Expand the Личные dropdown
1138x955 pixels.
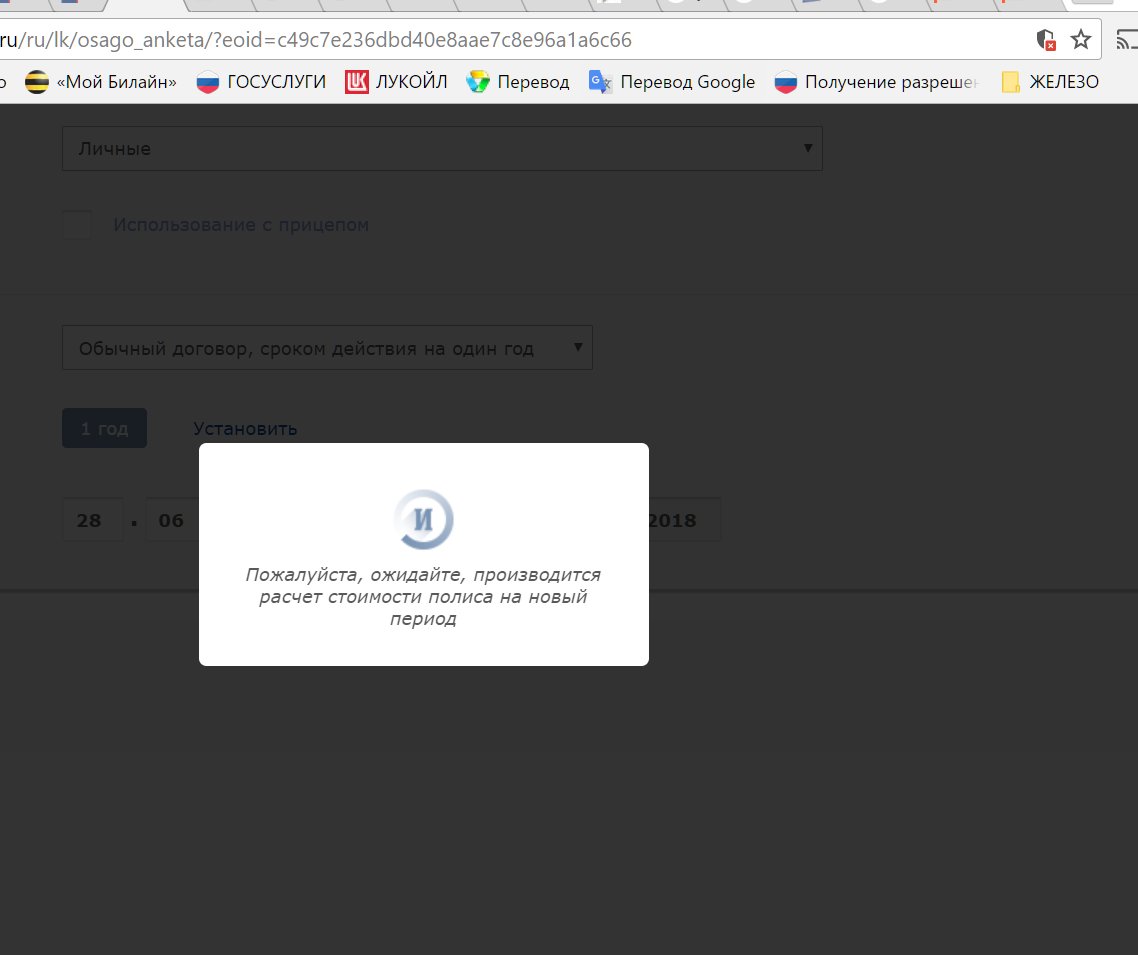(442, 148)
